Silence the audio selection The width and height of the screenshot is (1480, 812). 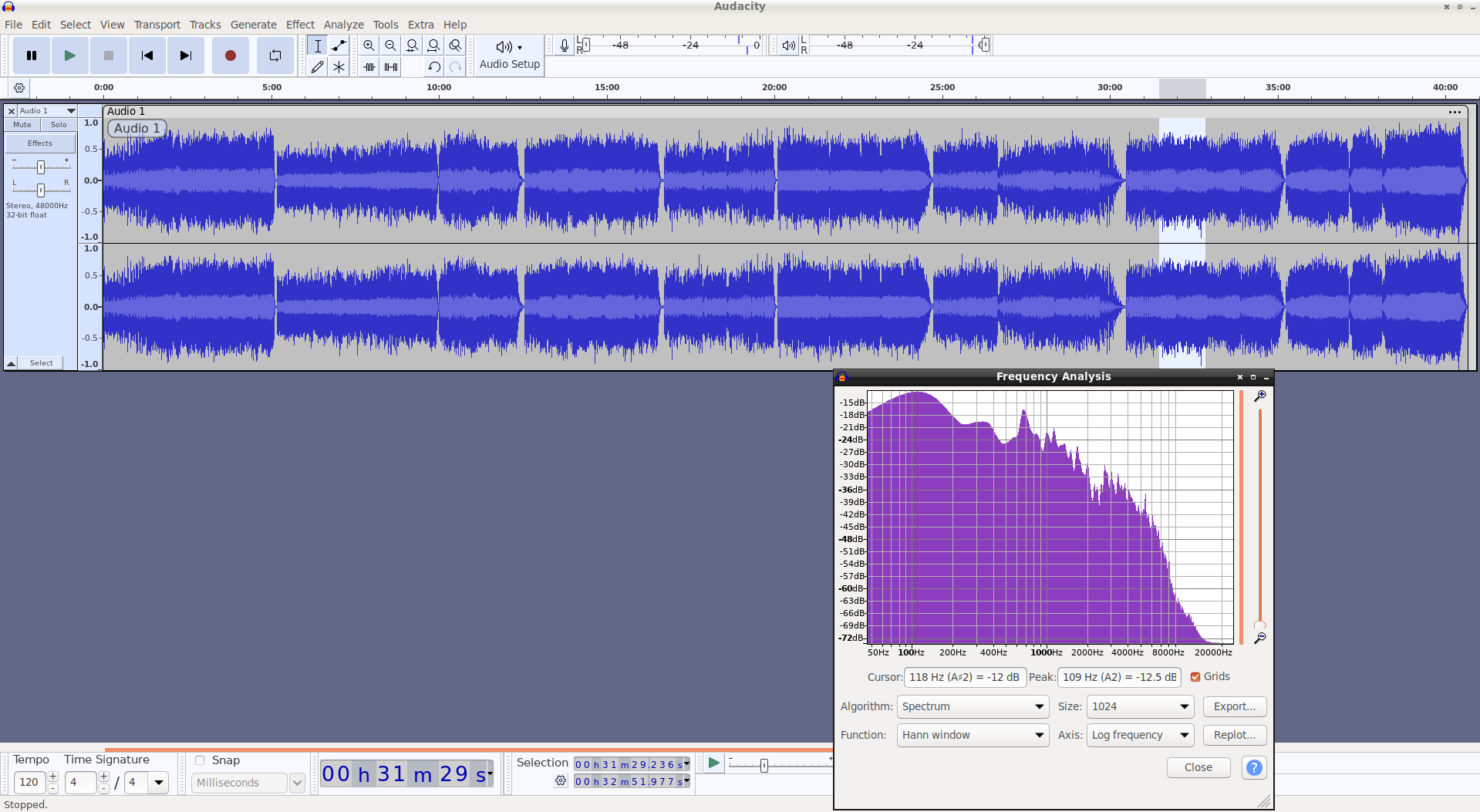click(391, 67)
